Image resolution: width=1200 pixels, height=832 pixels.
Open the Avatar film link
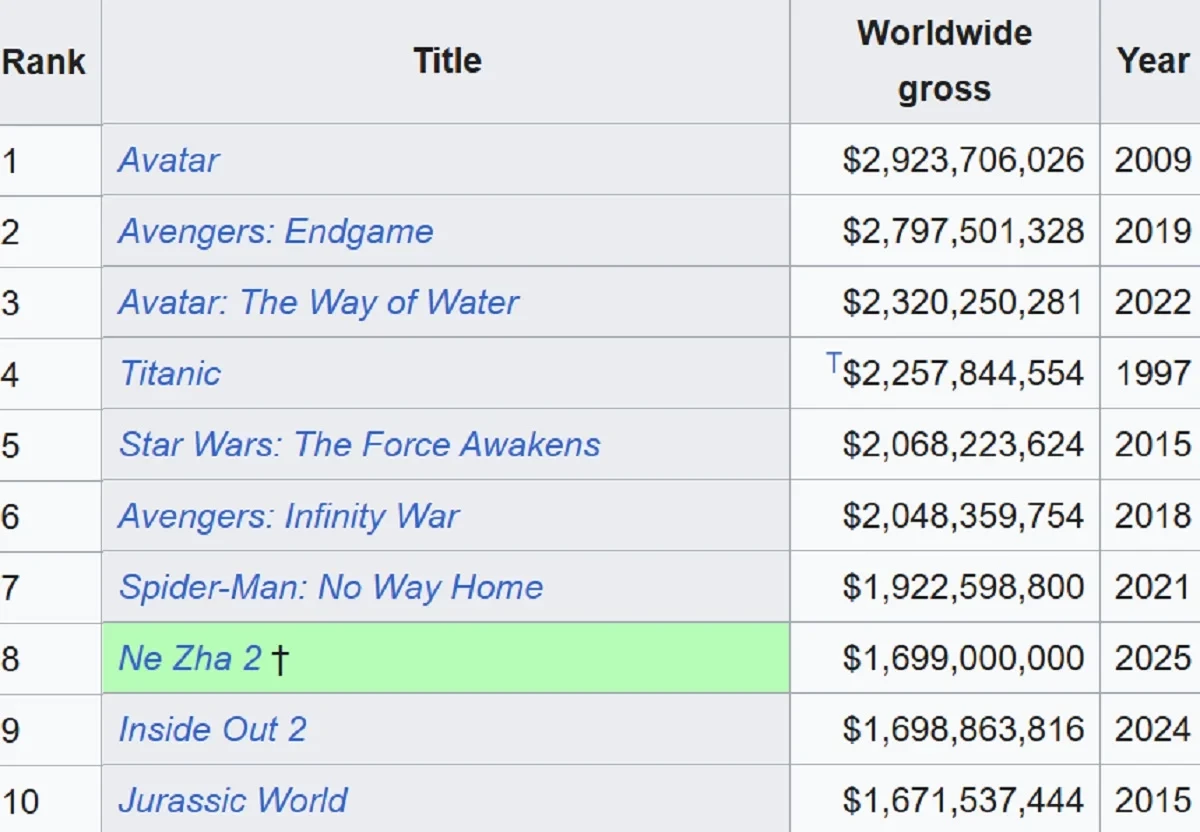[168, 160]
